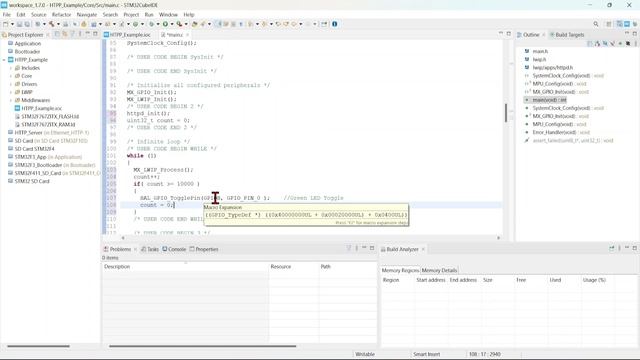The height and width of the screenshot is (360, 640).
Task: Click the editor vertical scrollbar thumb
Action: tap(506, 113)
